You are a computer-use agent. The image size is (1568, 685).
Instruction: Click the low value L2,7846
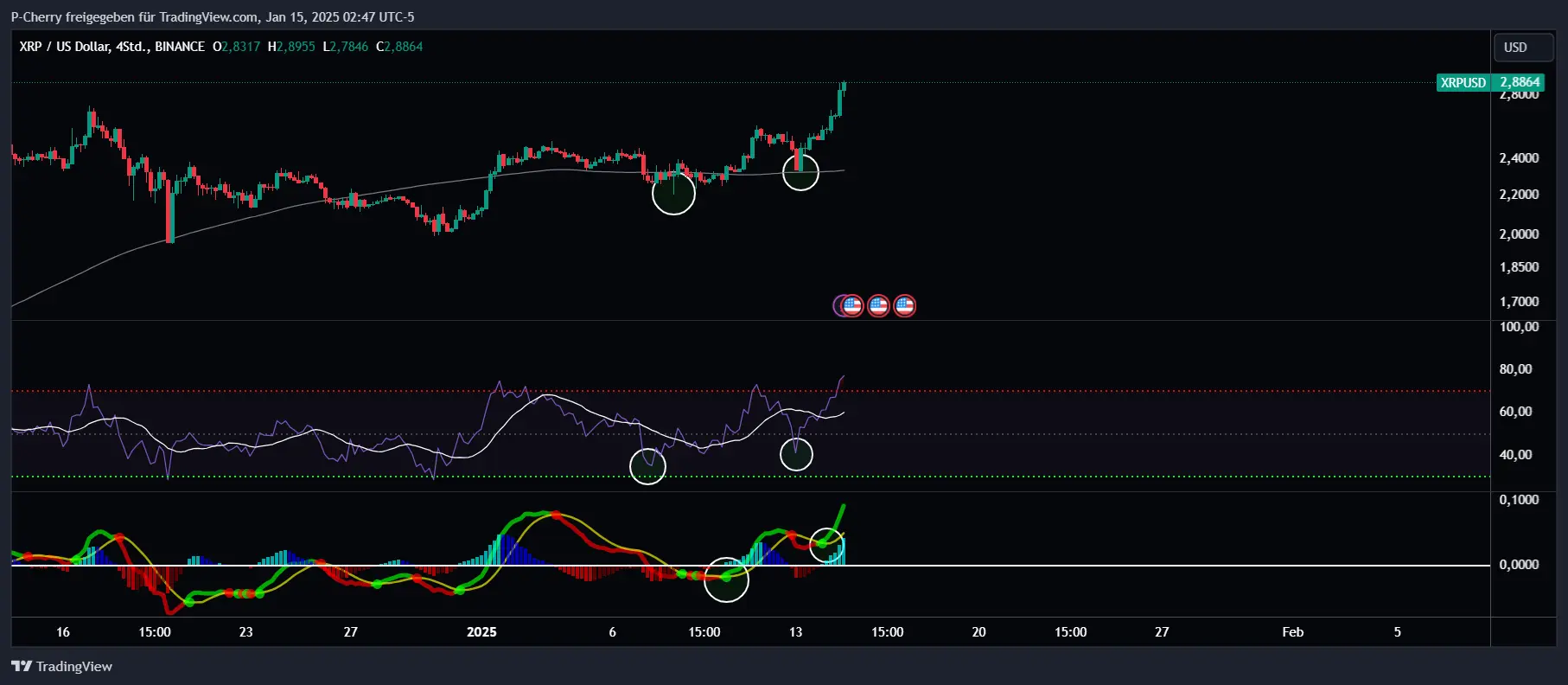345,47
